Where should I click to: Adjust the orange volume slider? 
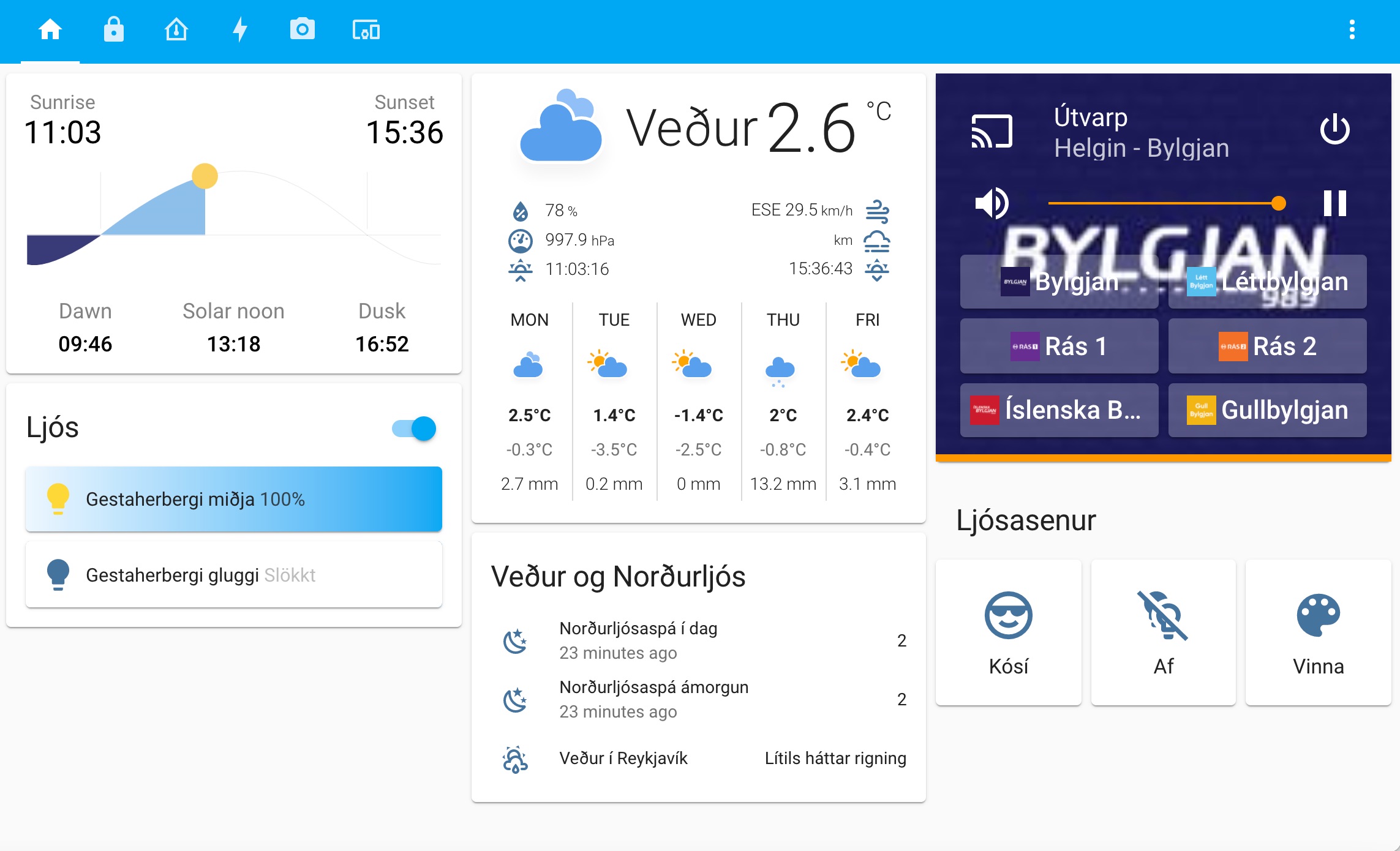[x=1164, y=203]
